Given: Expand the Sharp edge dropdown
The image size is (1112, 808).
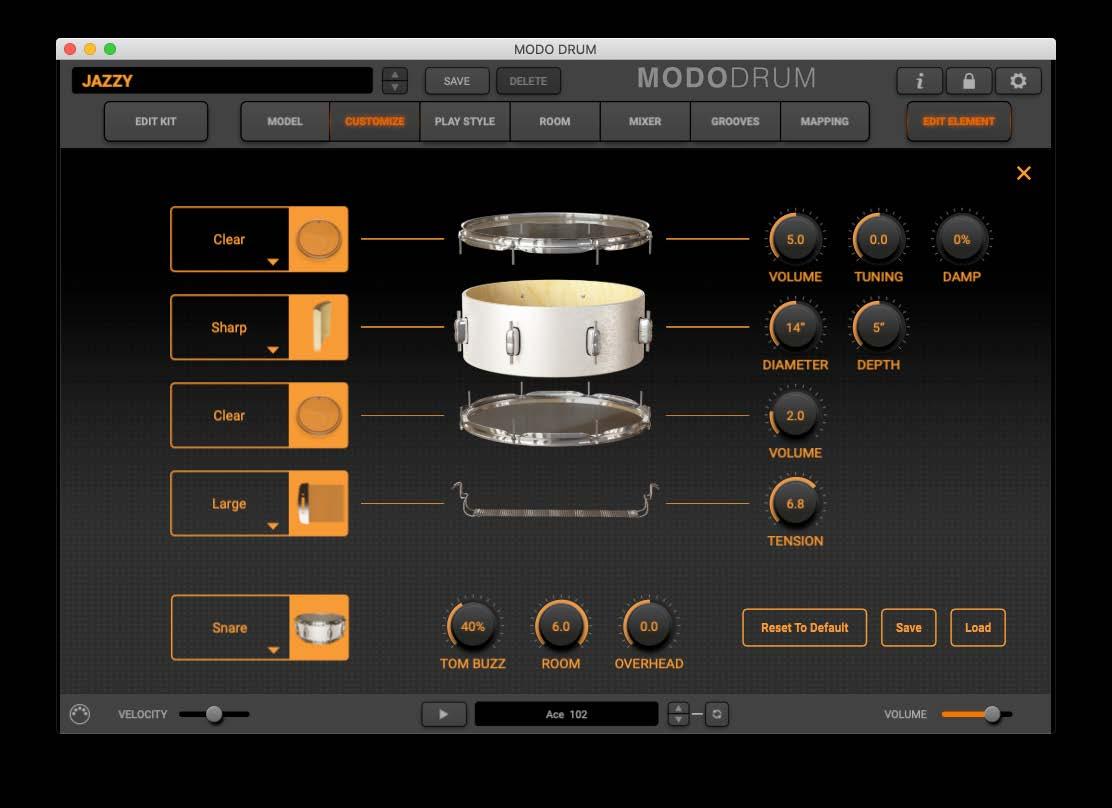Looking at the screenshot, I should pyautogui.click(x=273, y=350).
